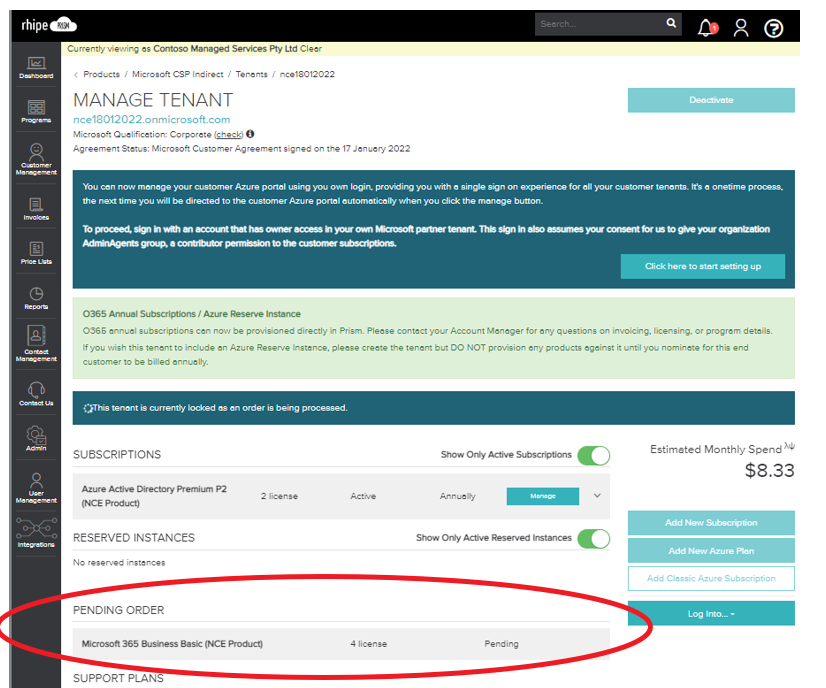
Task: Open the Reports sidebar icon
Action: pyautogui.click(x=36, y=298)
